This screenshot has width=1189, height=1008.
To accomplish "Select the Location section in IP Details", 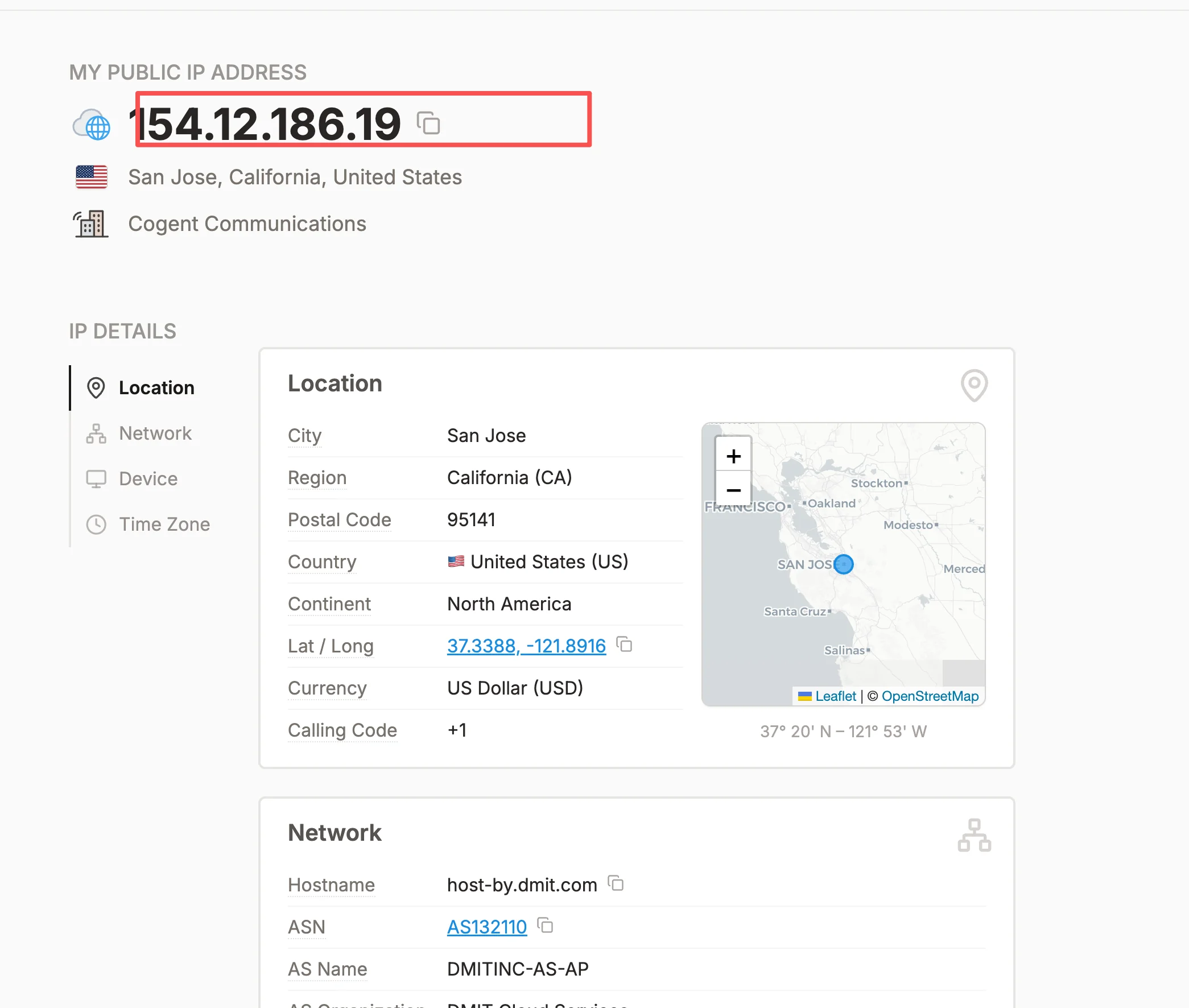I will tap(156, 387).
